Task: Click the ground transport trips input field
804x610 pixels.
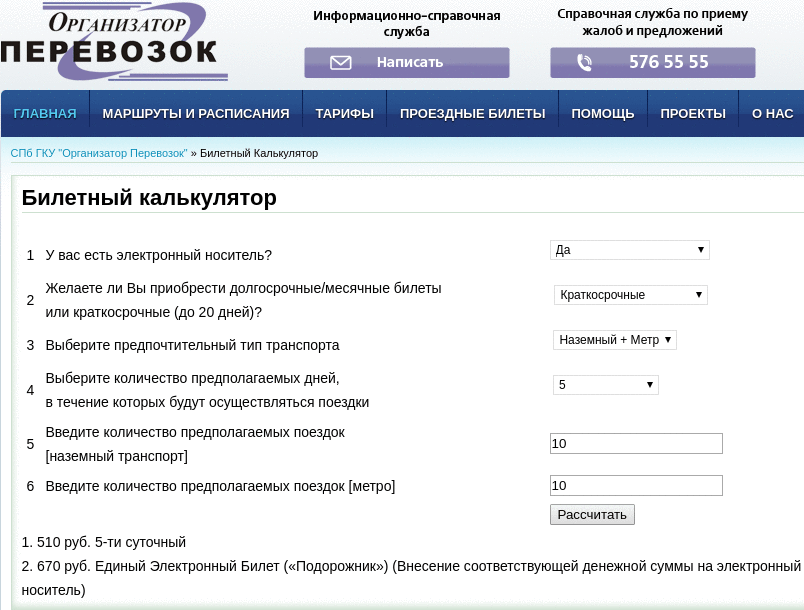Action: click(x=636, y=444)
